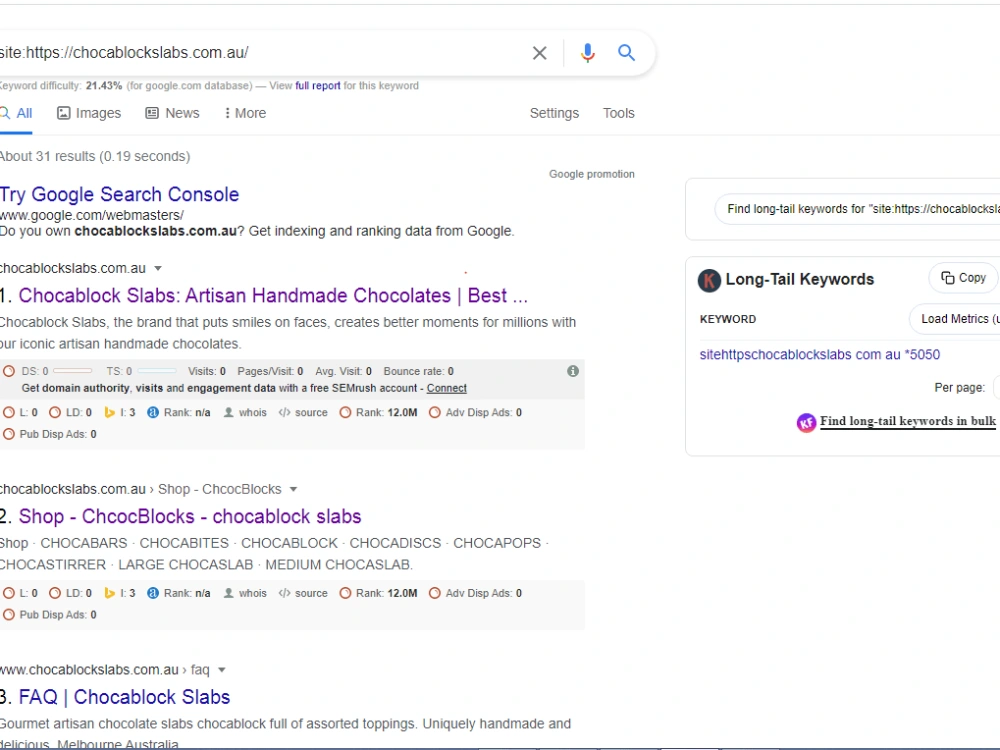Start voice search with microphone icon

tap(587, 53)
